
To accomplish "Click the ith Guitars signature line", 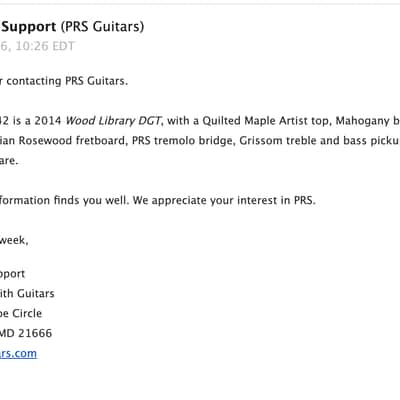I will pos(27,293).
